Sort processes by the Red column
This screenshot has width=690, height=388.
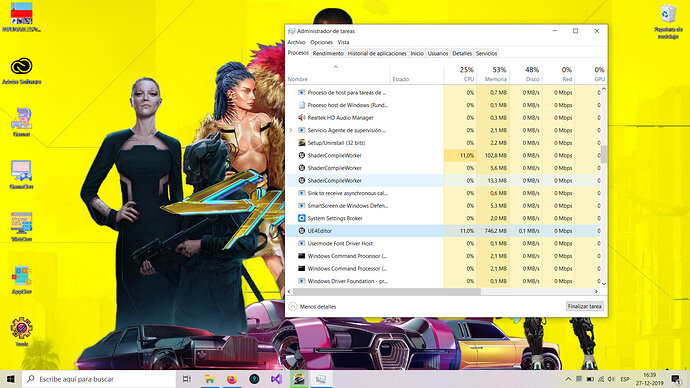559,74
